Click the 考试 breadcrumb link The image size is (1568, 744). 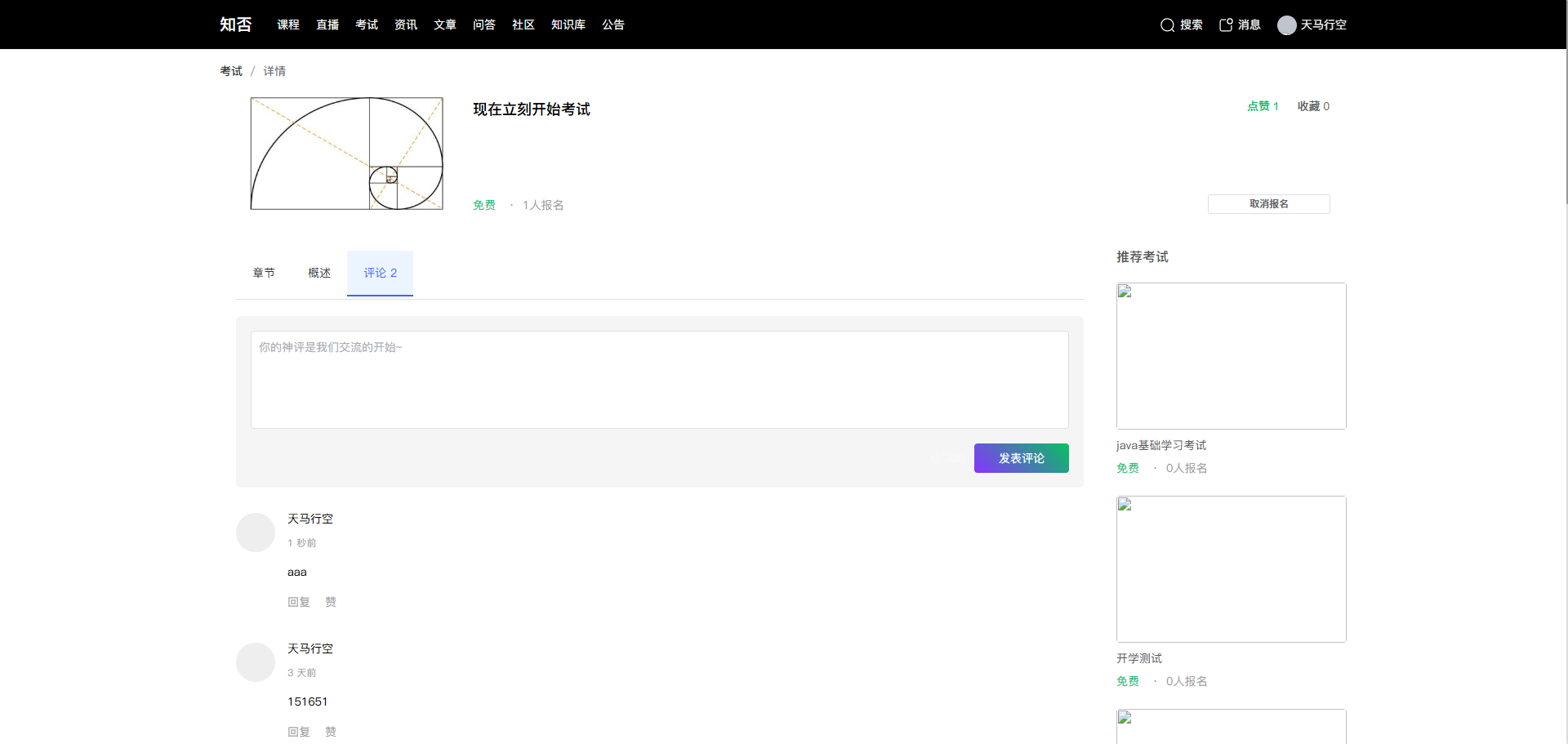point(231,71)
